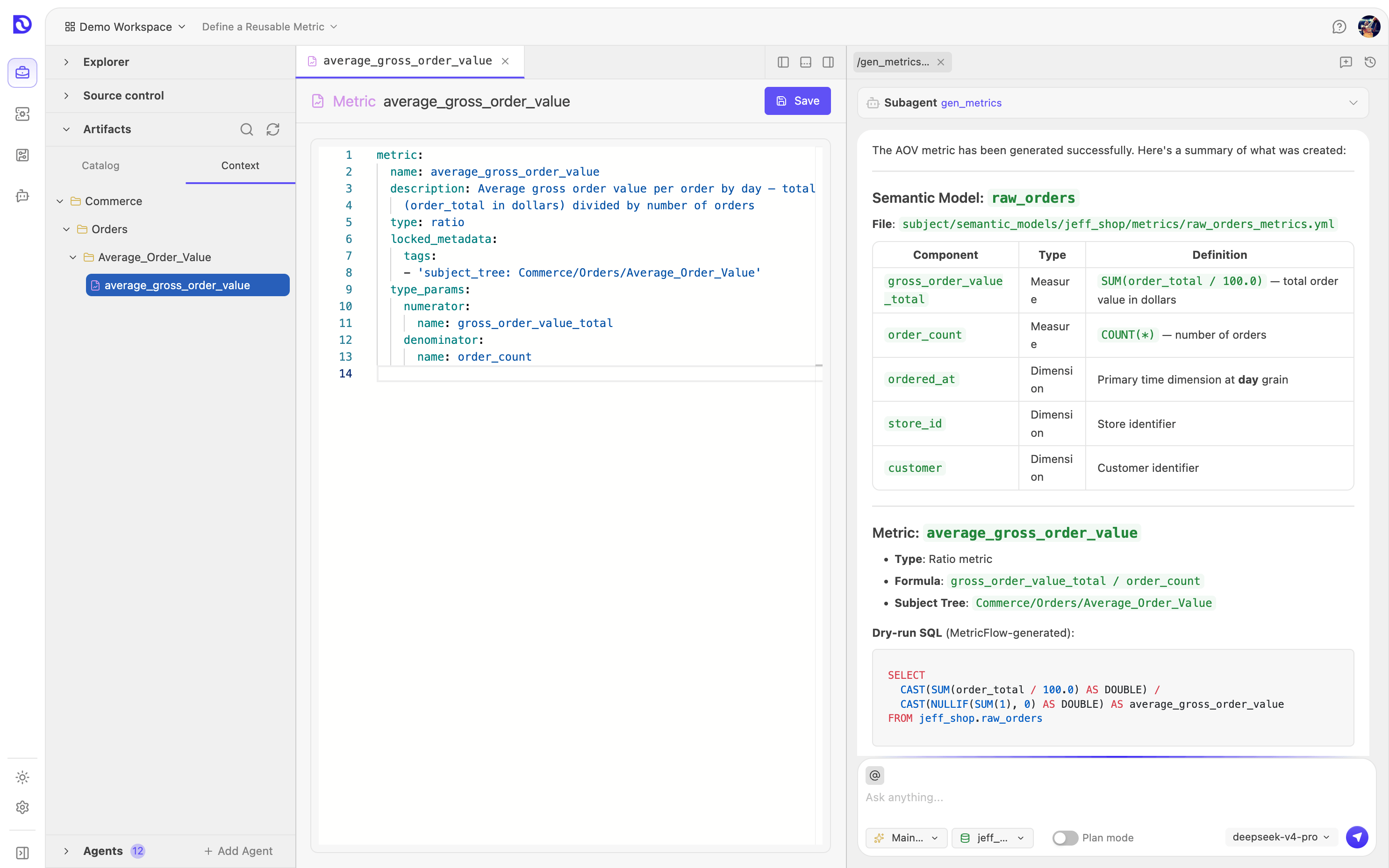This screenshot has height=868, width=1389.
Task: Expand the Agents section
Action: click(x=67, y=851)
